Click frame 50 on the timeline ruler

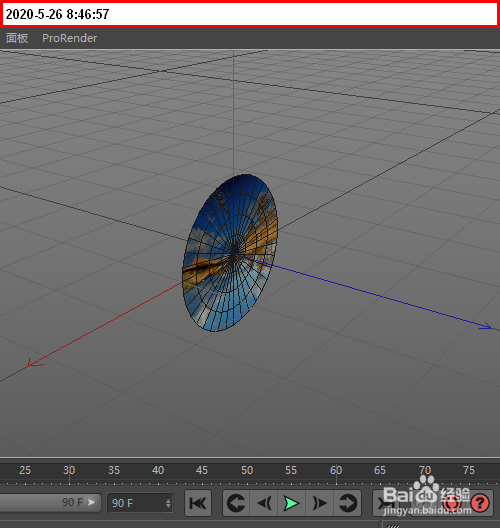(247, 470)
